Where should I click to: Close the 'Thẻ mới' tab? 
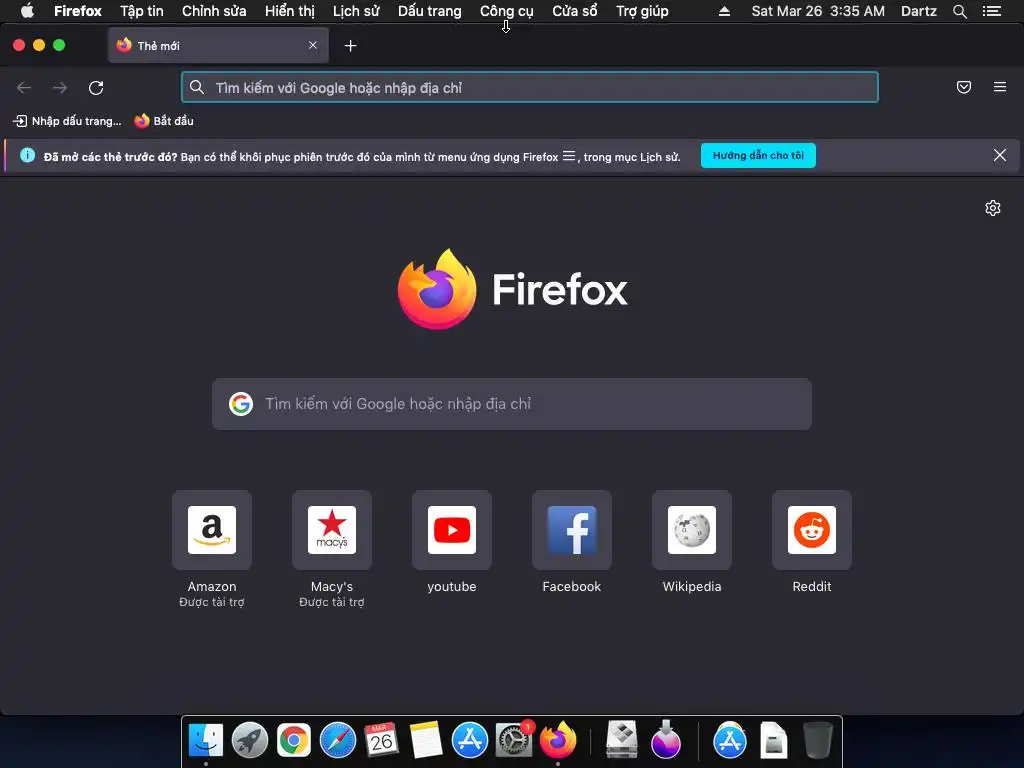313,45
